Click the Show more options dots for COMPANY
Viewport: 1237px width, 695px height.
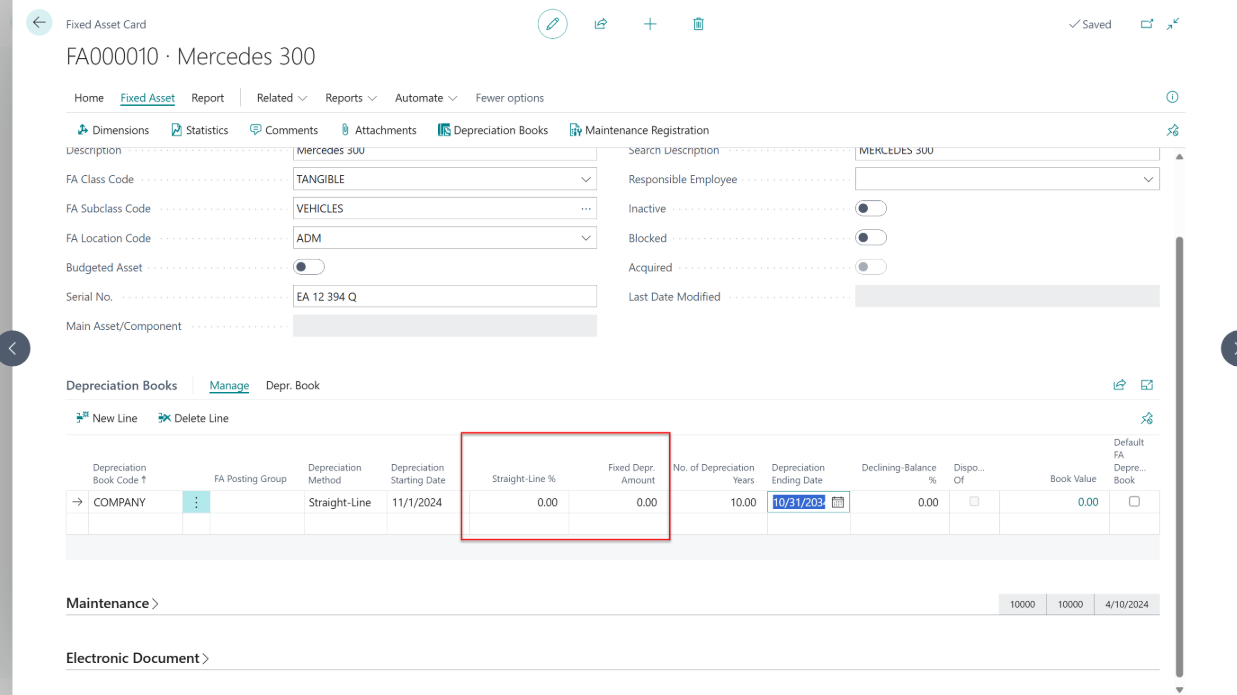coord(196,502)
